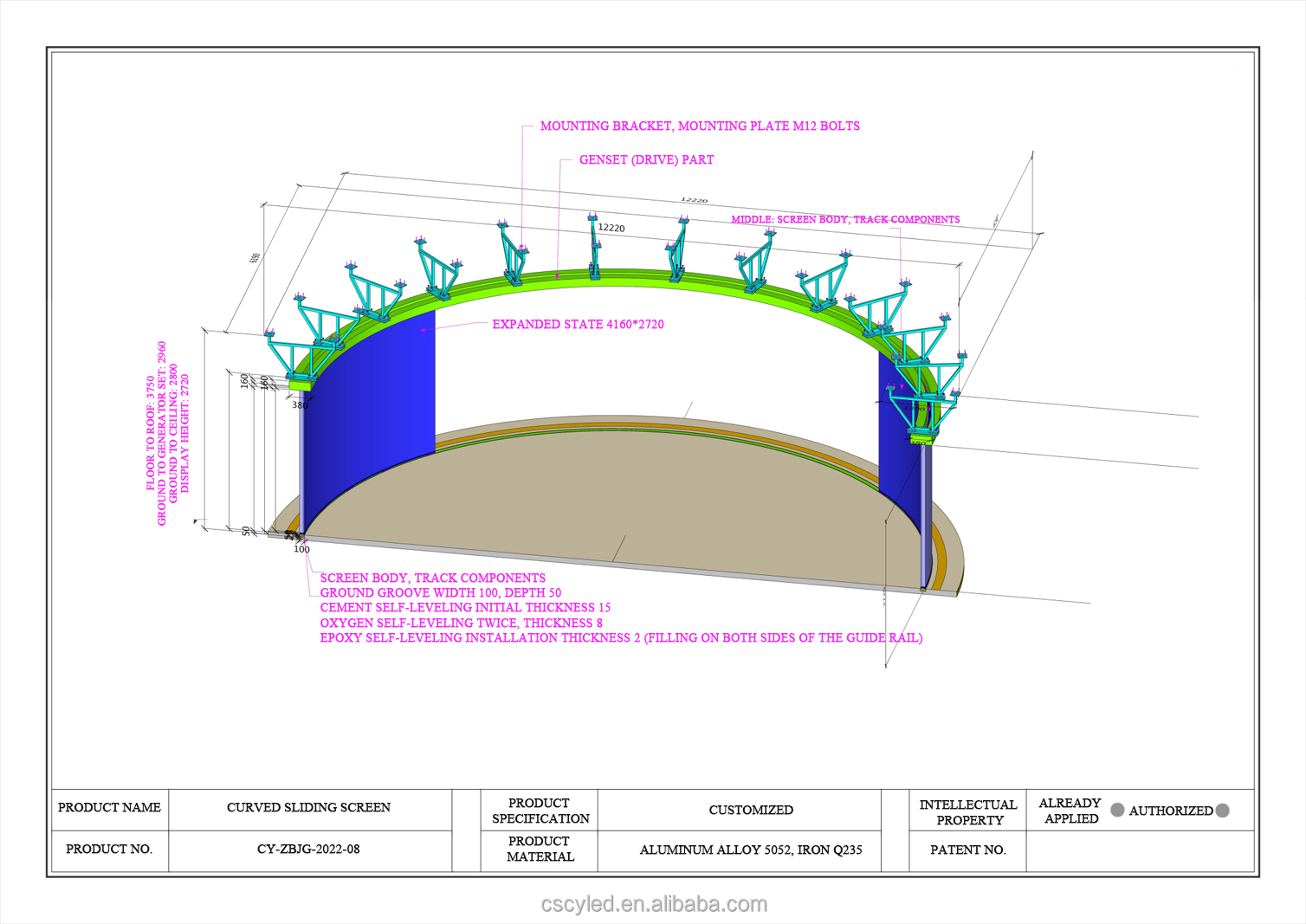Click the EPOXY SELF-LEVELING INSTALLATION THICKNESS 2 note
The width and height of the screenshot is (1306, 924).
pyautogui.click(x=621, y=638)
